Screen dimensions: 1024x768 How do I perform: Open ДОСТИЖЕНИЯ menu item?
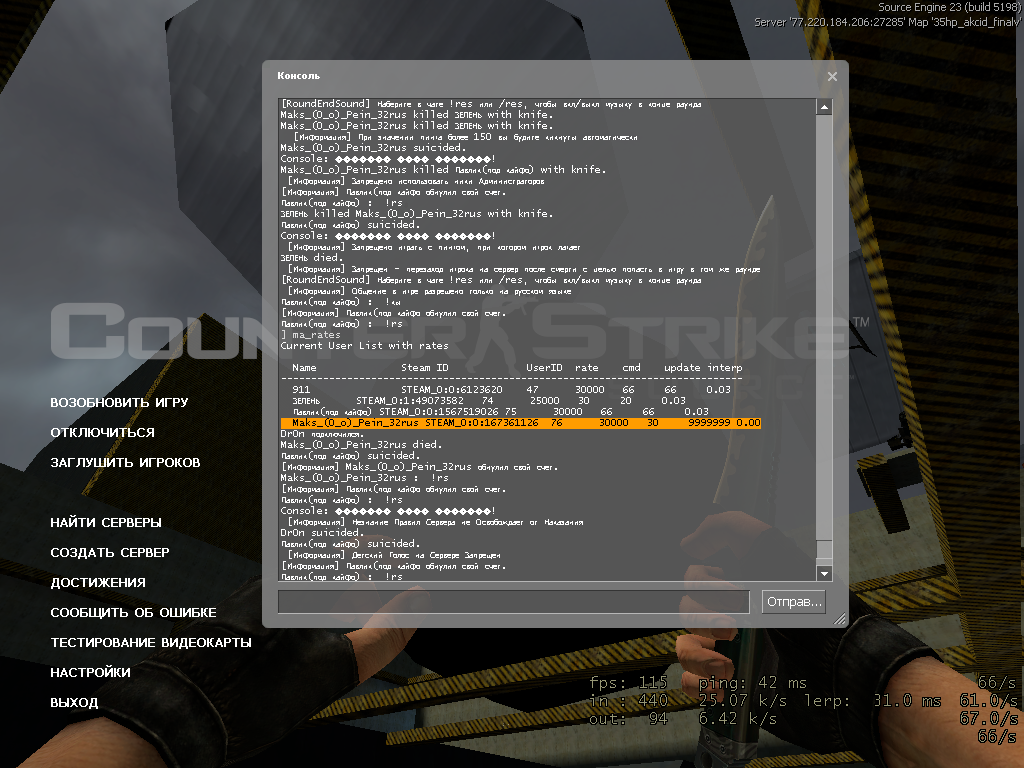tap(98, 583)
